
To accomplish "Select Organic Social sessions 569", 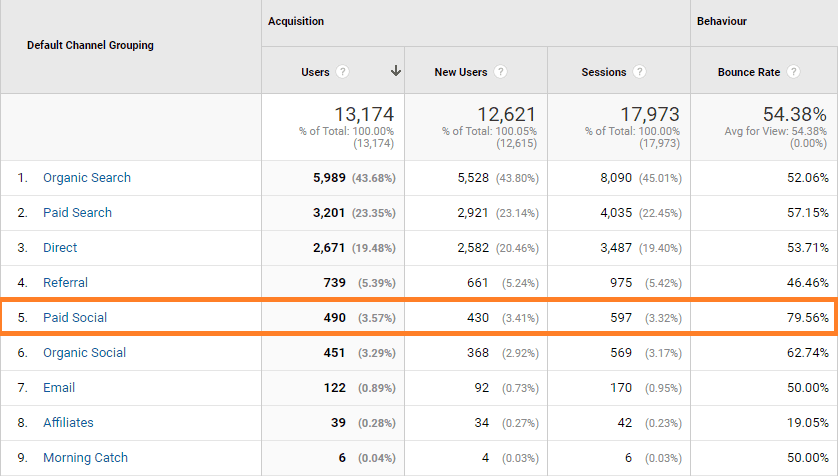I will coord(621,353).
